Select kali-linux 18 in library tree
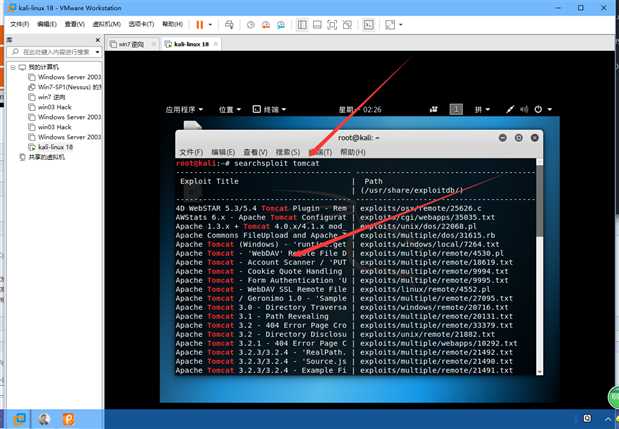 (x=51, y=147)
